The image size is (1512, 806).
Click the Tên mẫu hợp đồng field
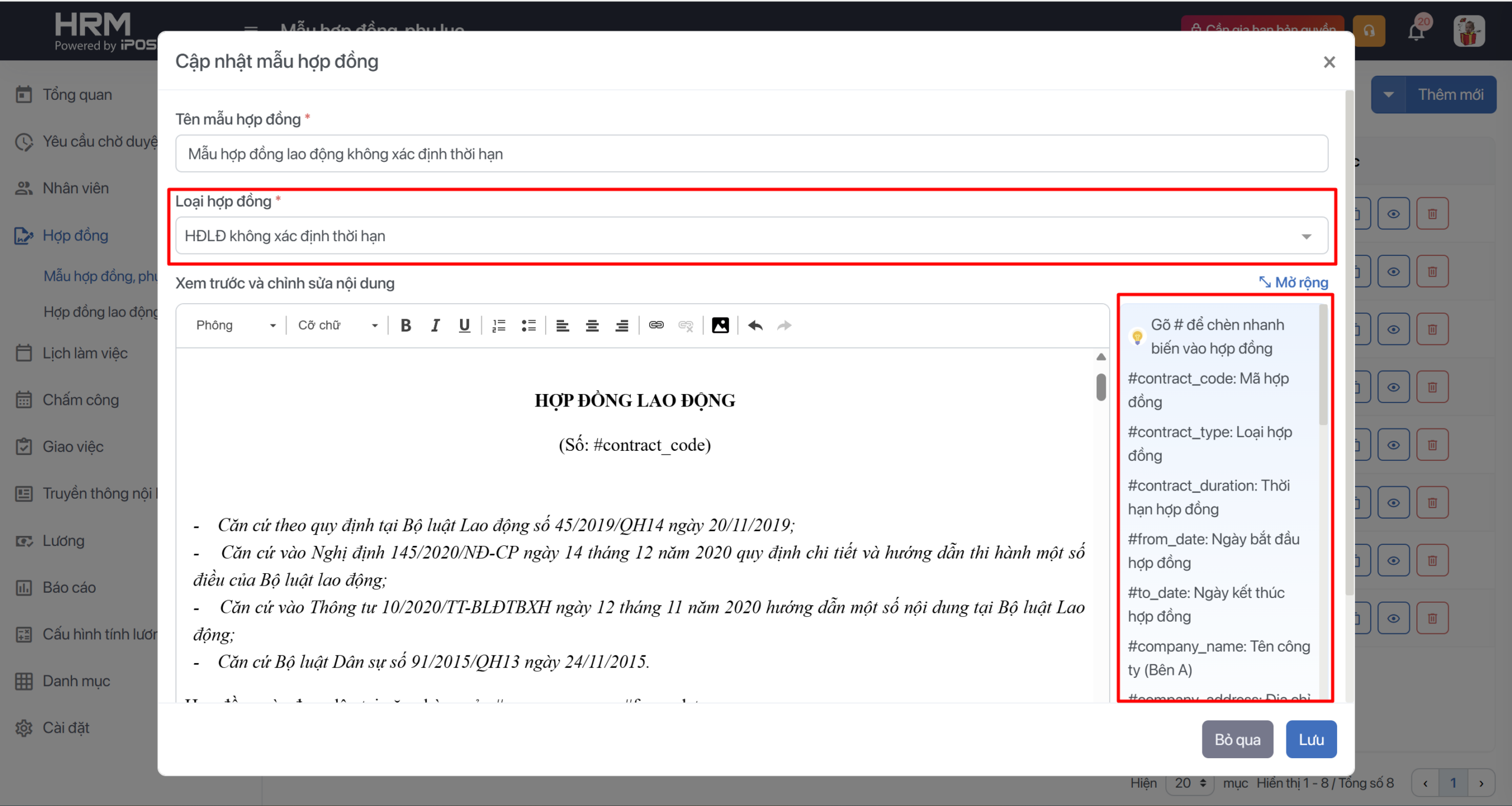pos(751,154)
